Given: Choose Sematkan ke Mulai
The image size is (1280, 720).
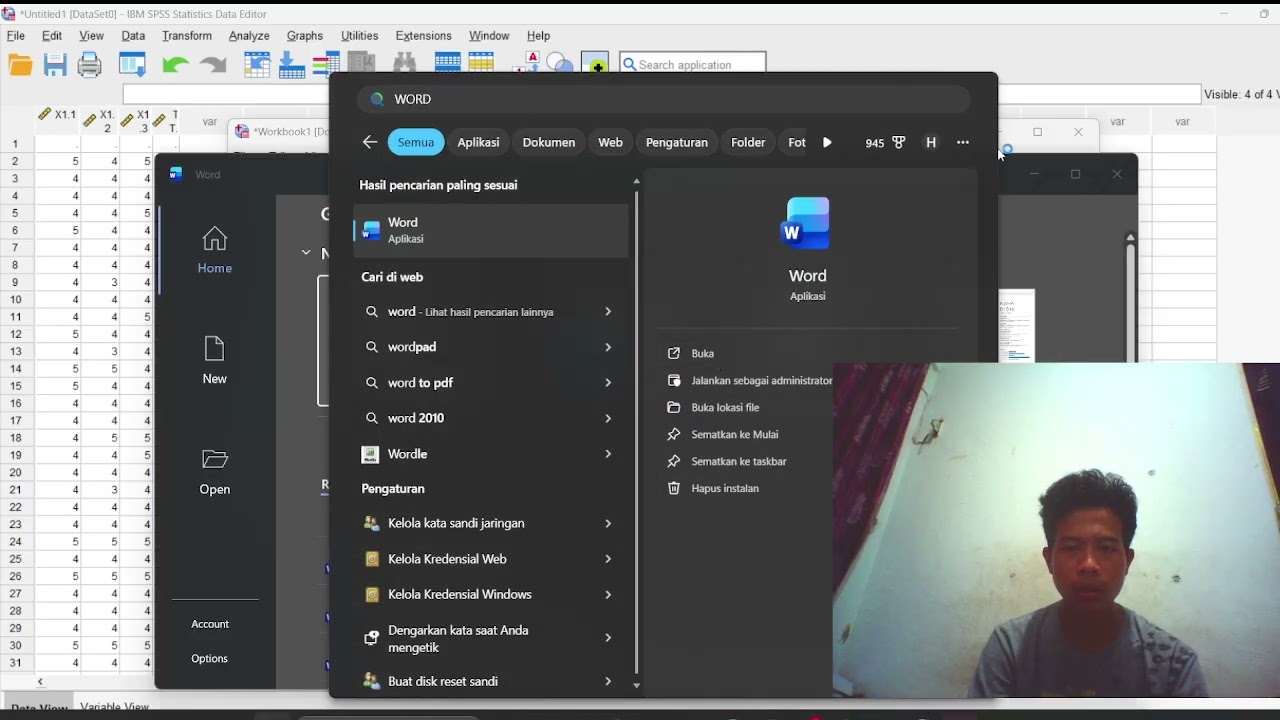Looking at the screenshot, I should 735,434.
